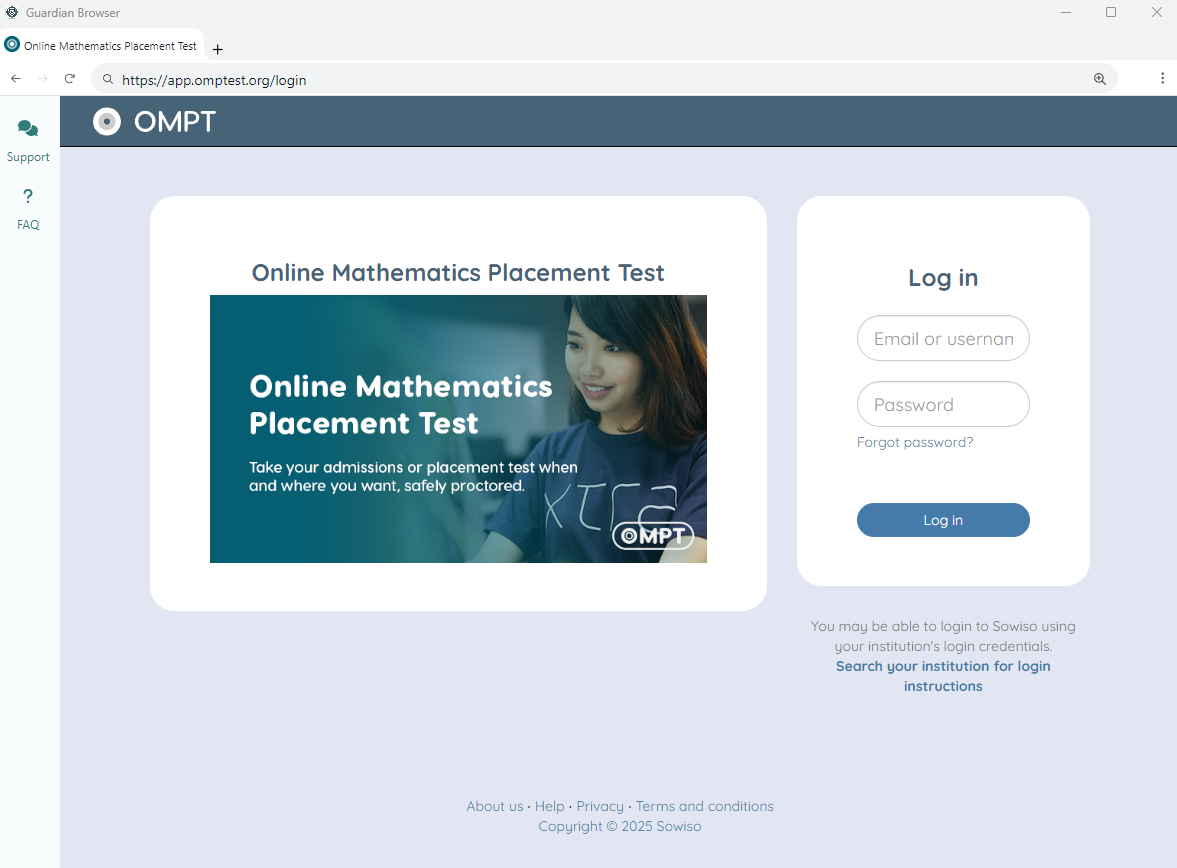
Task: Open the Support chat icon in sidebar
Action: (x=27, y=128)
